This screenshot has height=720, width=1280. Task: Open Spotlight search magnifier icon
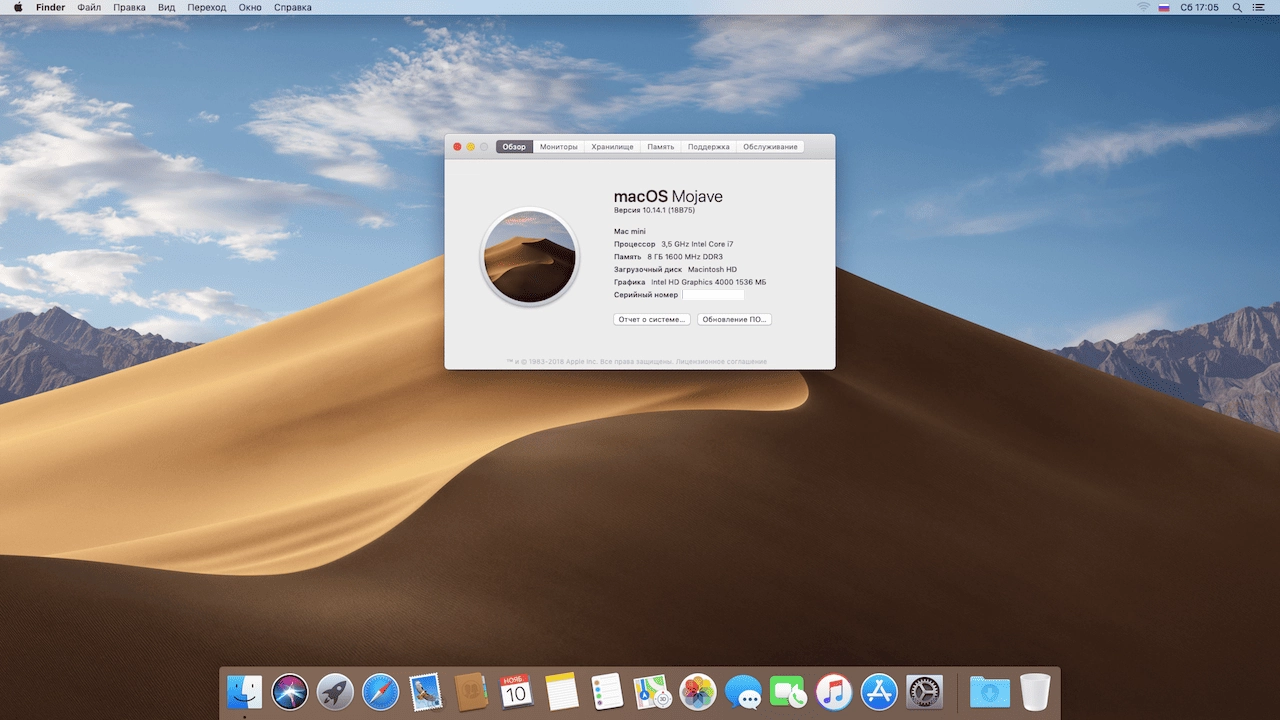(1237, 7)
